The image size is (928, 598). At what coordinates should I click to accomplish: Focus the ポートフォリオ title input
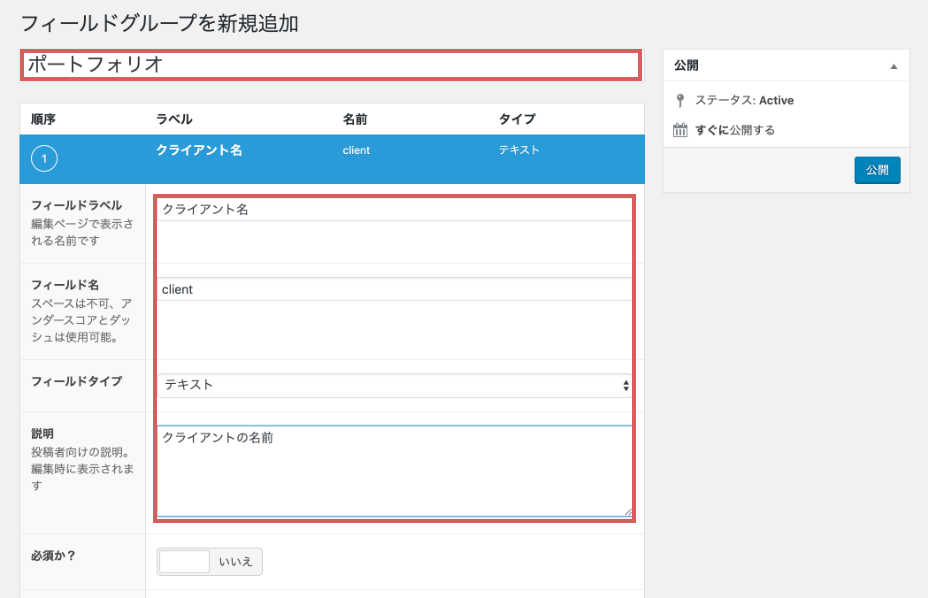330,65
